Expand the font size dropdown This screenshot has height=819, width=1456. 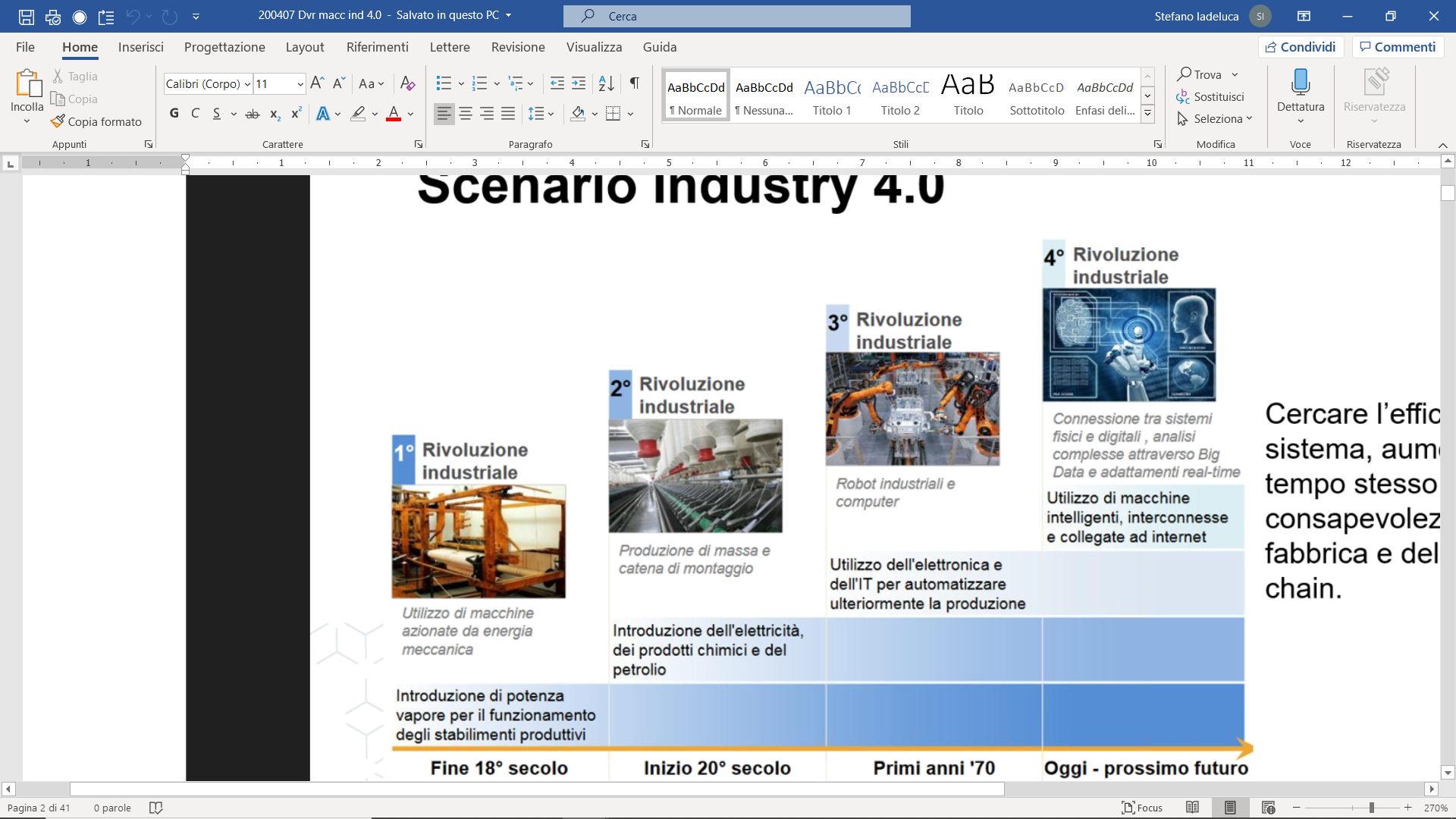(x=300, y=84)
